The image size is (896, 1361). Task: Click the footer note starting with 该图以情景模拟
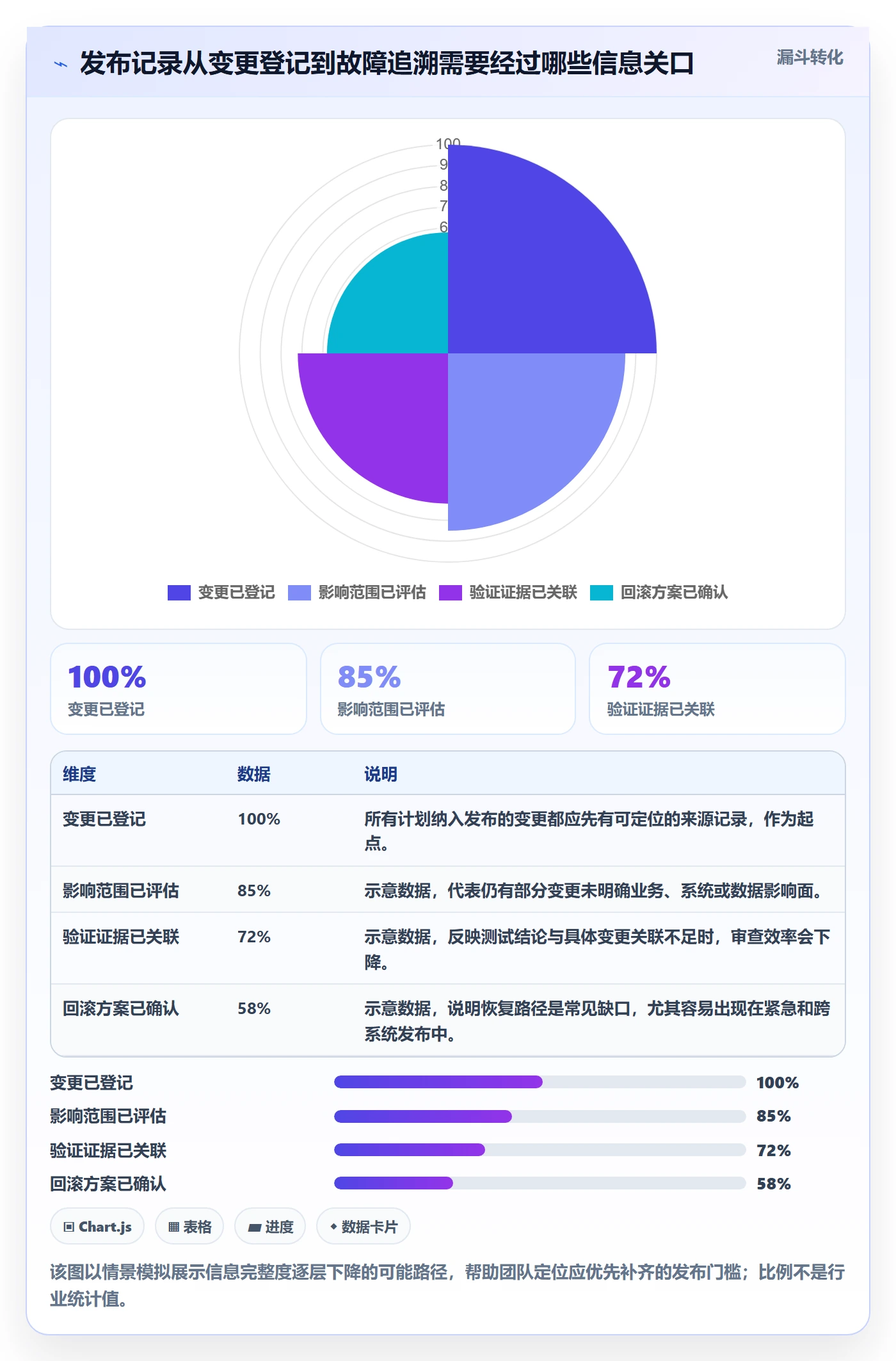click(447, 1285)
